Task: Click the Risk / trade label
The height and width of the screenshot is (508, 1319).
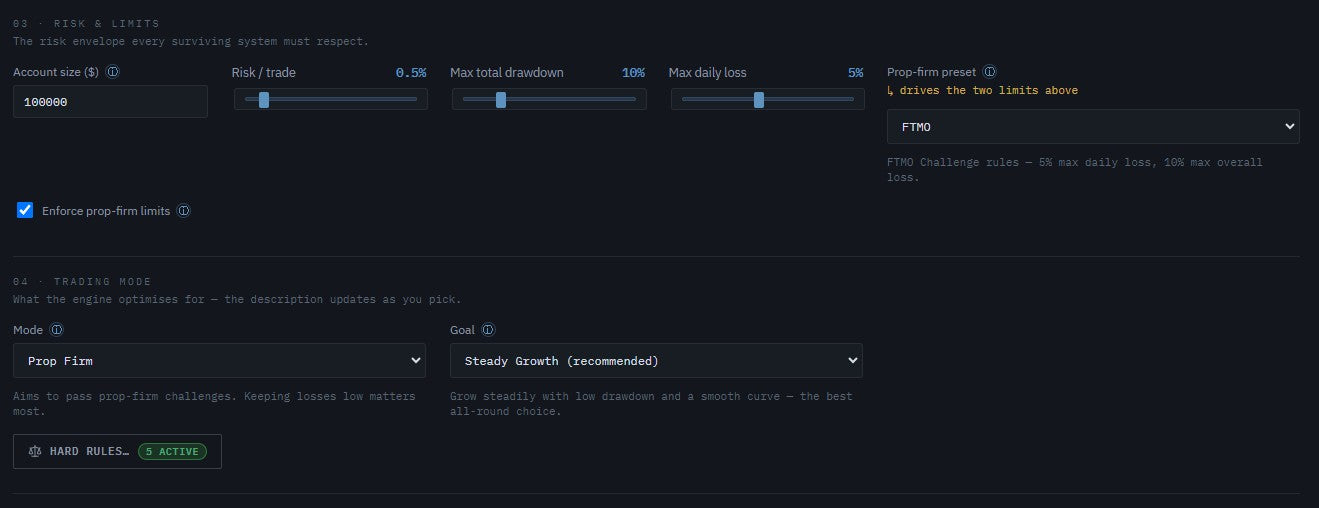Action: [x=264, y=73]
